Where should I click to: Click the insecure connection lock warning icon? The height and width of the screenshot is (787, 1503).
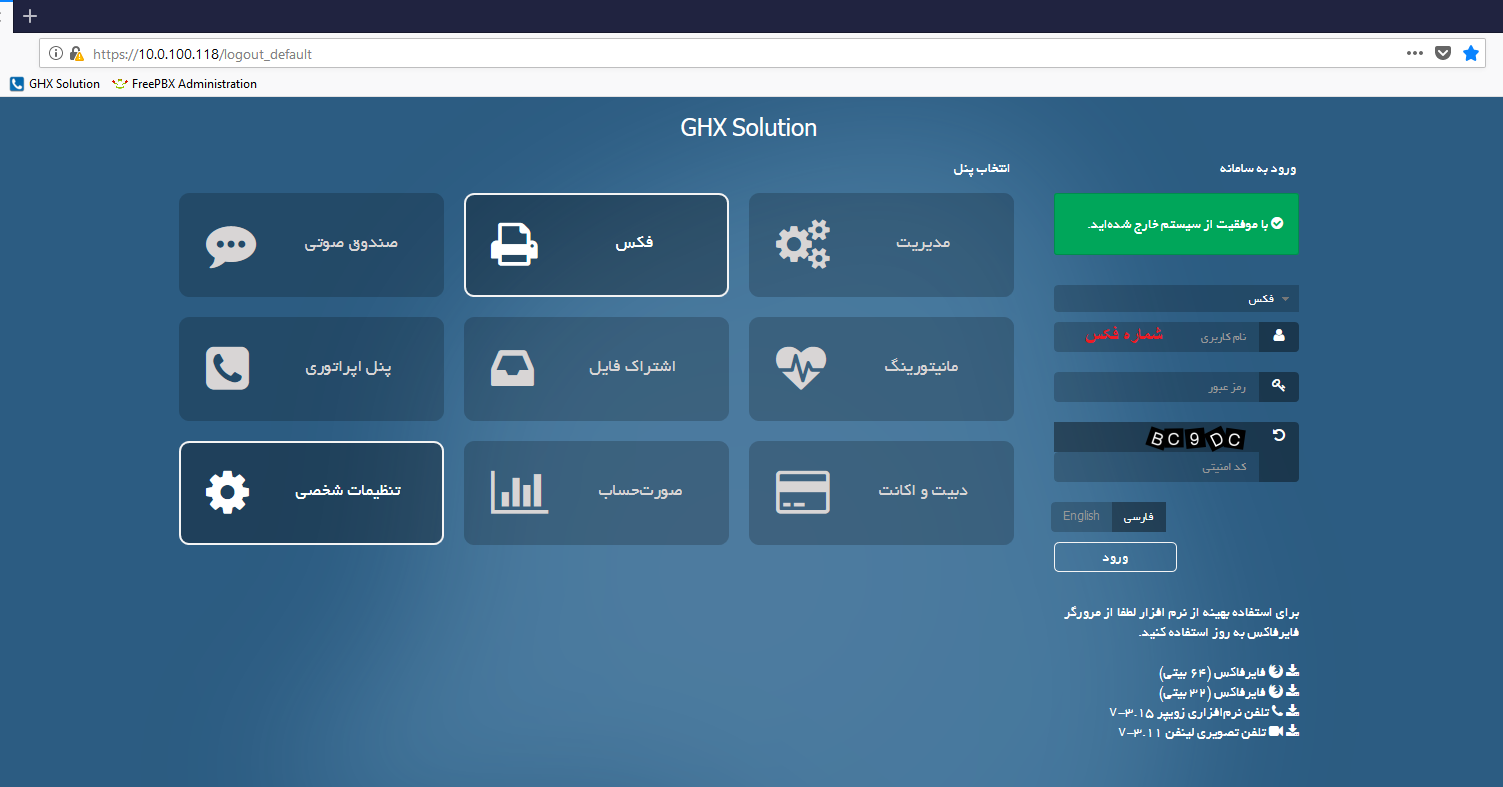(x=77, y=54)
